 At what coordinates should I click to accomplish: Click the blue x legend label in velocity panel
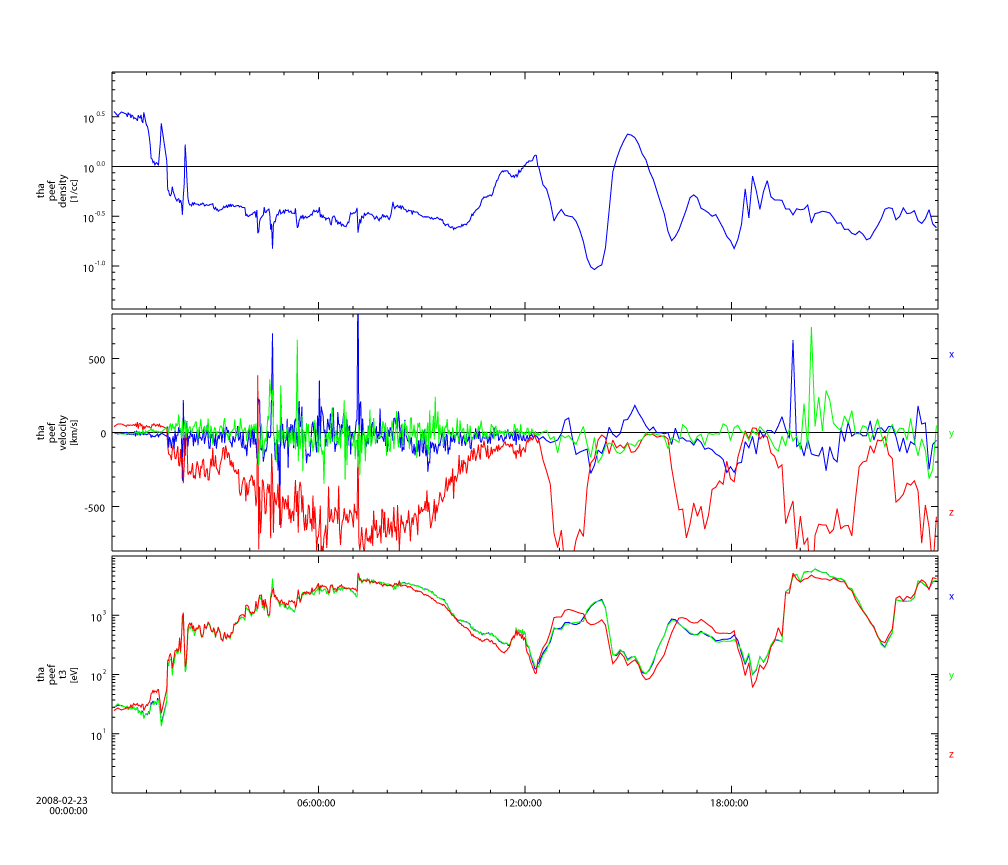[951, 355]
